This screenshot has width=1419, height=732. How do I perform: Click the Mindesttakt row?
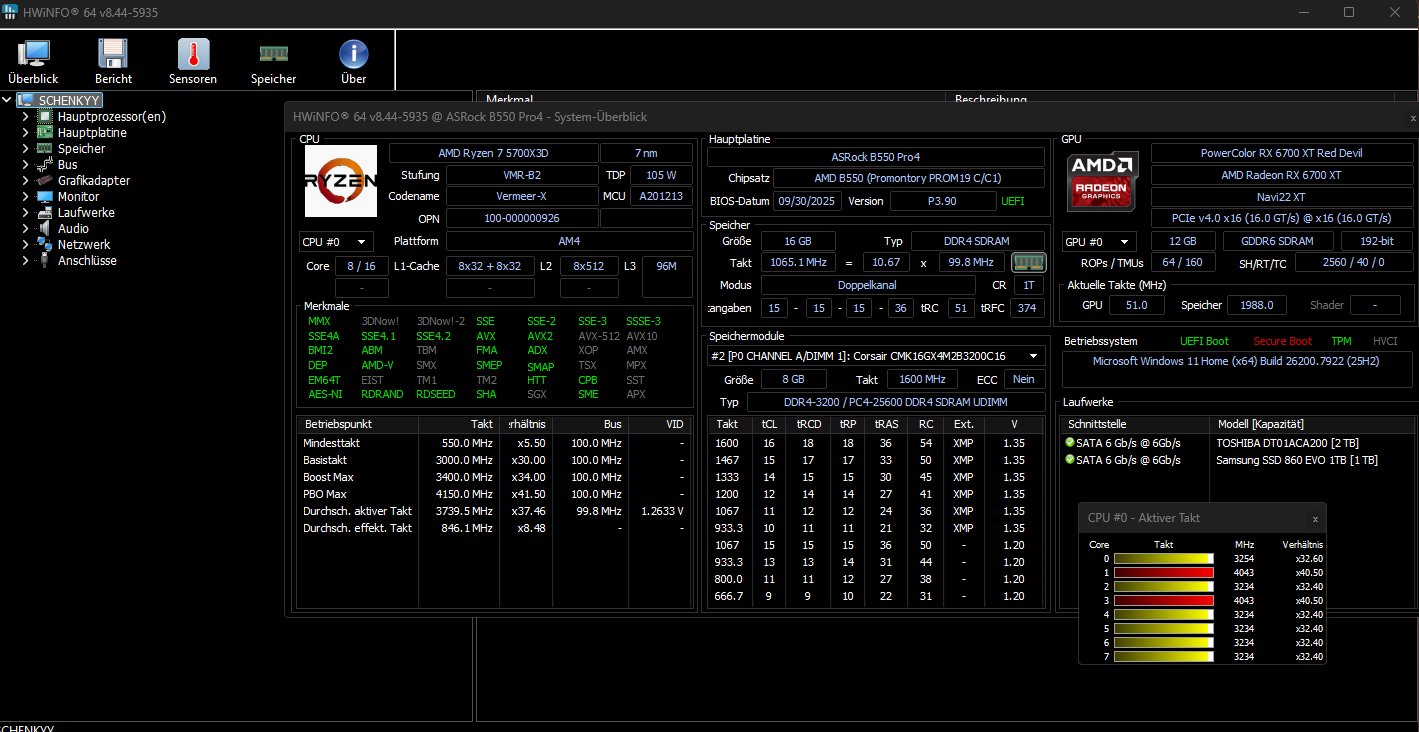(494, 443)
